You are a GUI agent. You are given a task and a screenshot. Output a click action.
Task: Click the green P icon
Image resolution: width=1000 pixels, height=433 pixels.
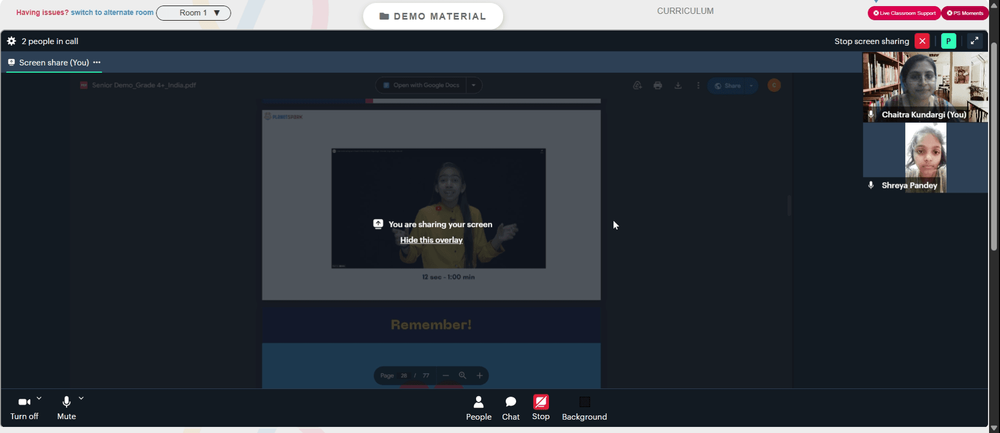[x=948, y=41]
